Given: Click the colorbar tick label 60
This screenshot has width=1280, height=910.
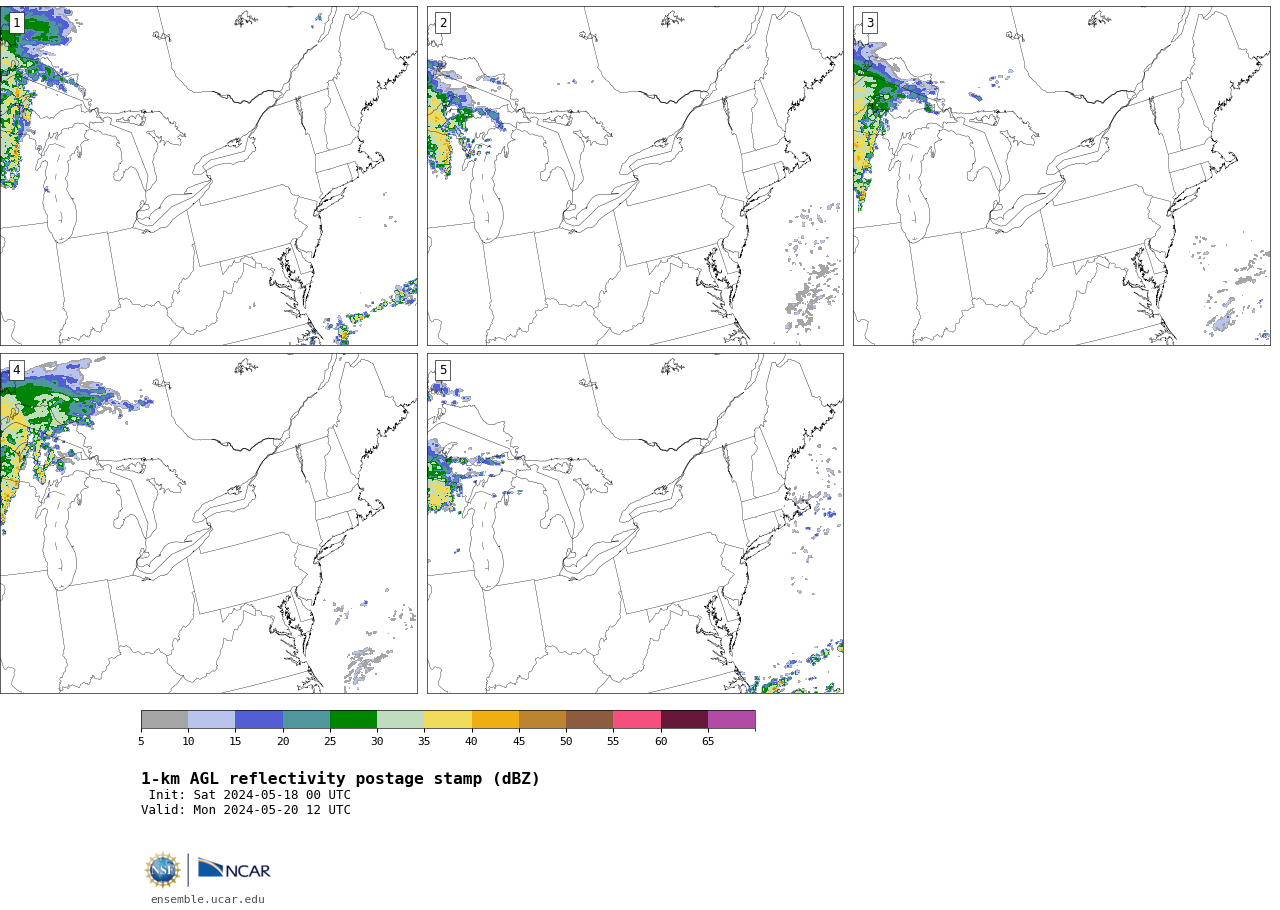Looking at the screenshot, I should pos(661,741).
